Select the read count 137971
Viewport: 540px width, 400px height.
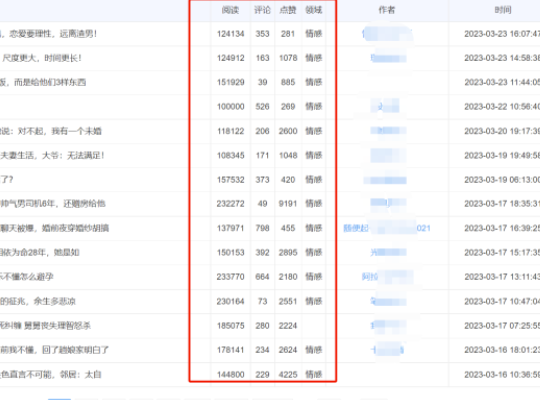pyautogui.click(x=230, y=228)
